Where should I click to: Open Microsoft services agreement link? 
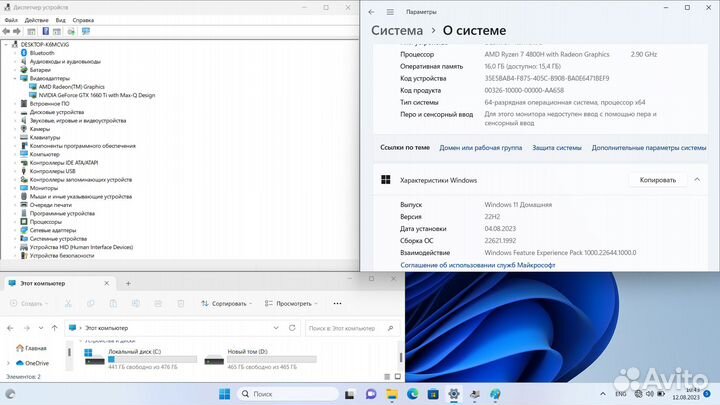[478, 265]
